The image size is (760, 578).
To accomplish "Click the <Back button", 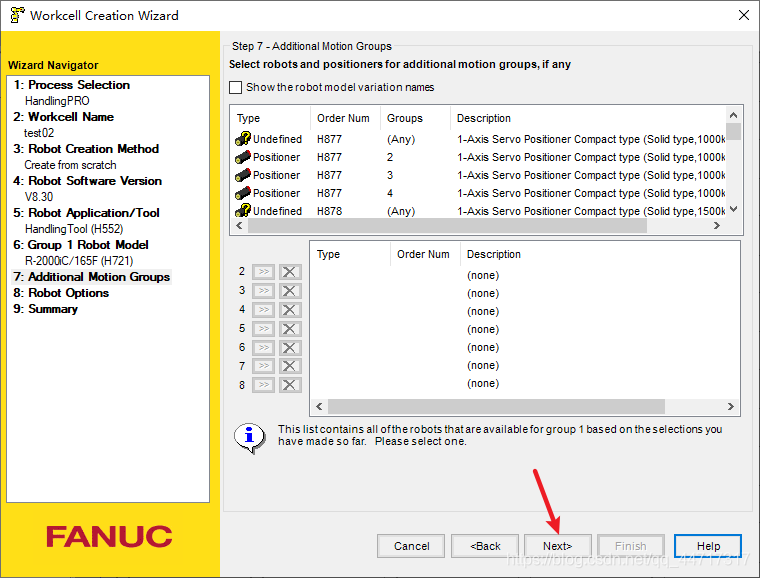I will pos(485,546).
